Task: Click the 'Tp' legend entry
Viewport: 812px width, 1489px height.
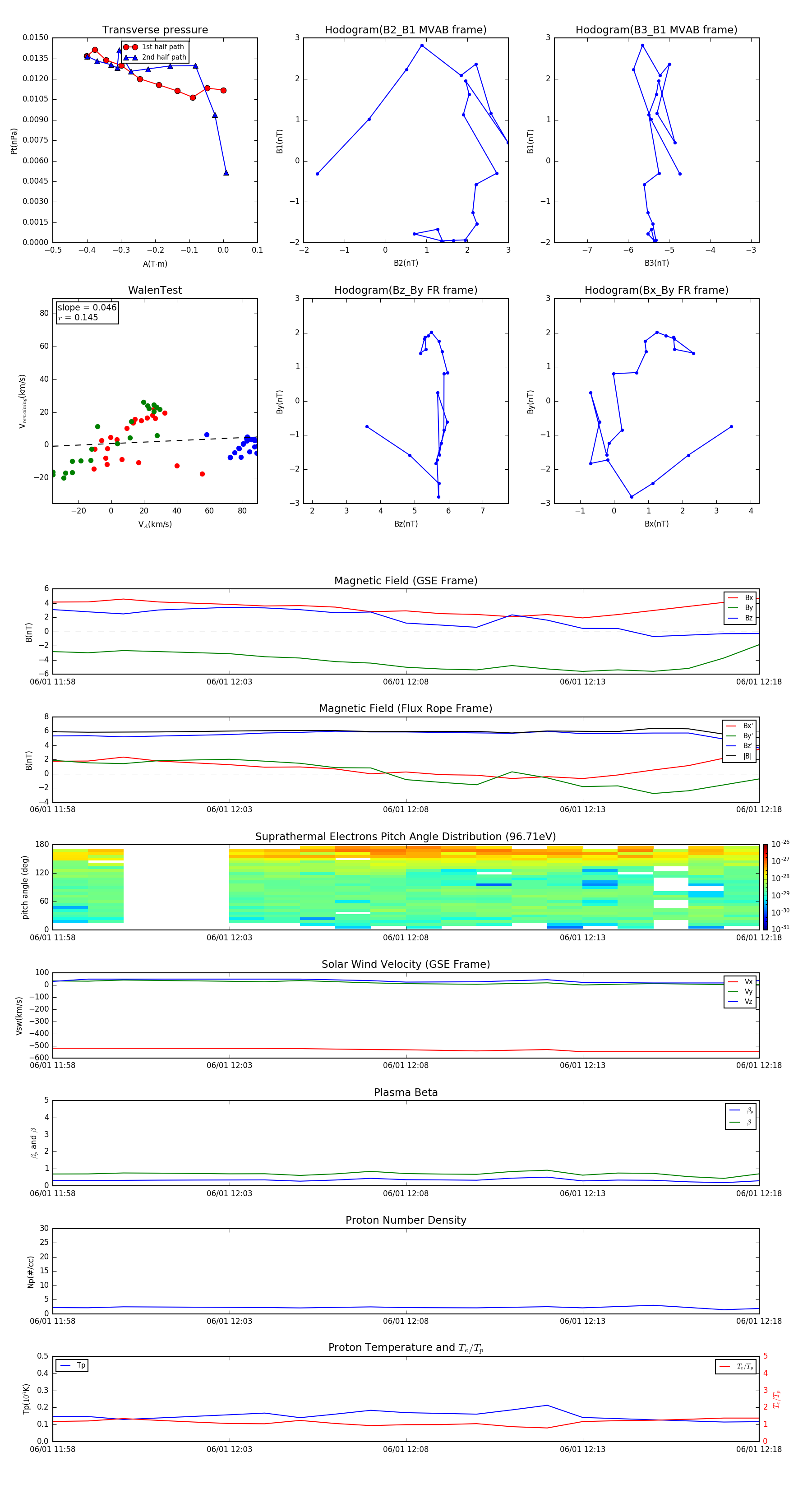Action: click(81, 1366)
